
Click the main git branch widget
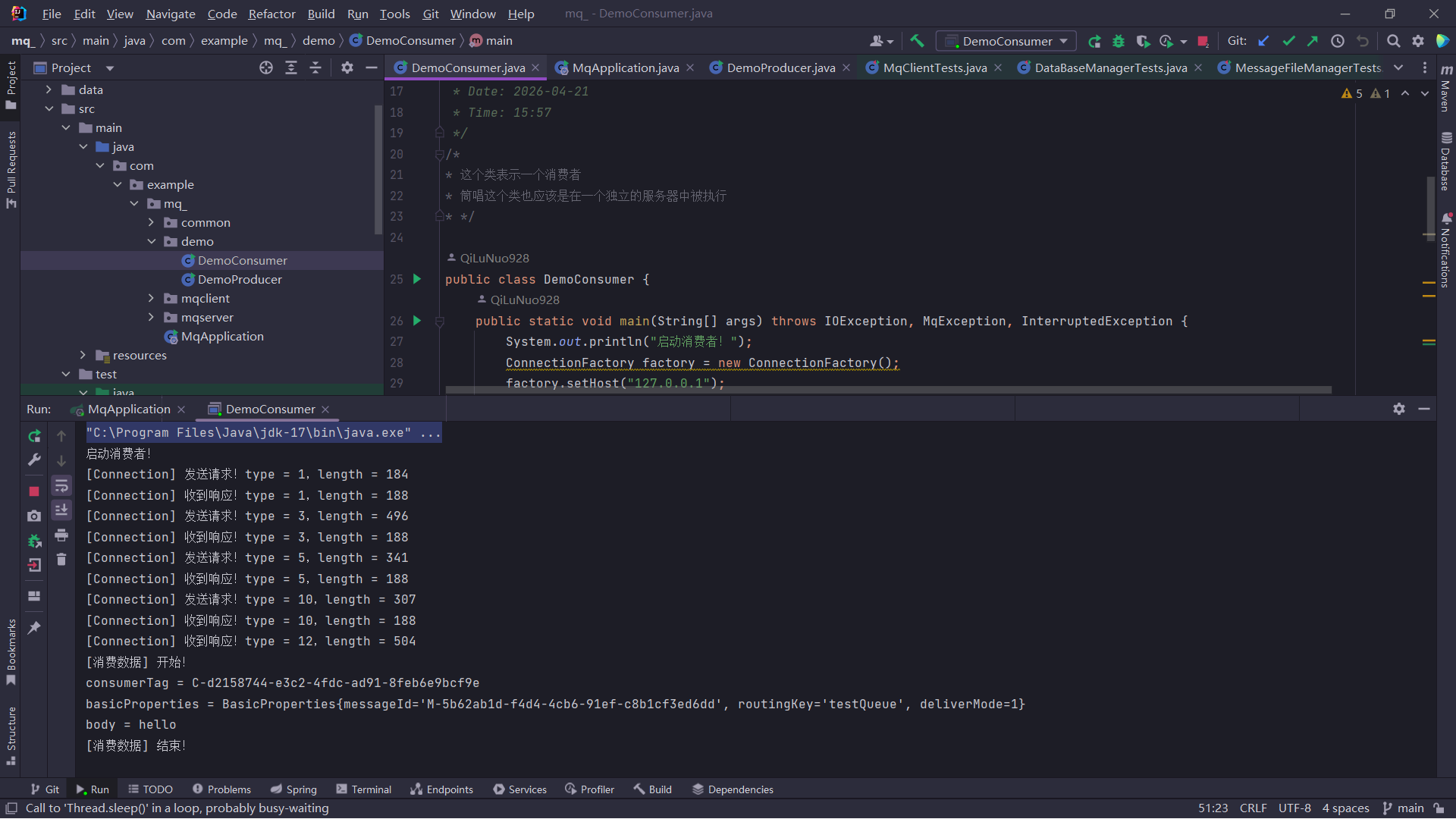(x=1403, y=808)
